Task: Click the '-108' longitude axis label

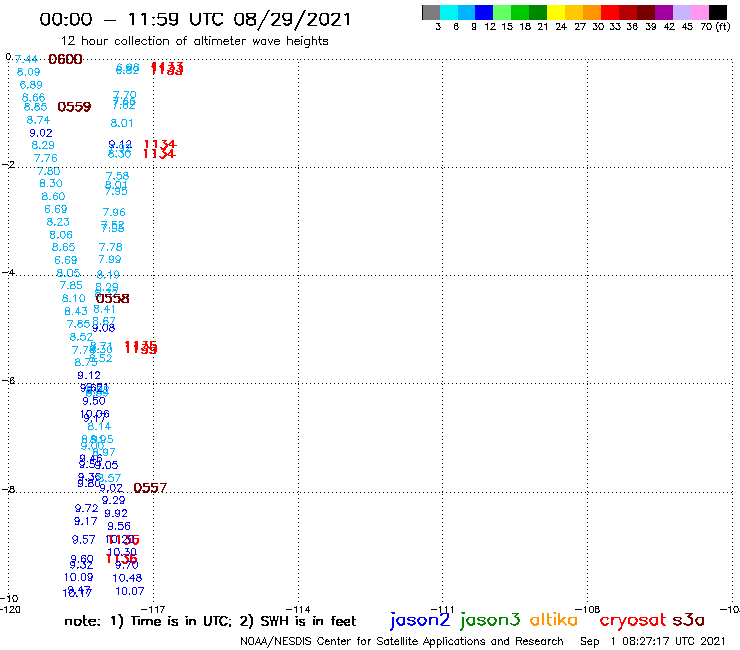Action: pos(588,609)
